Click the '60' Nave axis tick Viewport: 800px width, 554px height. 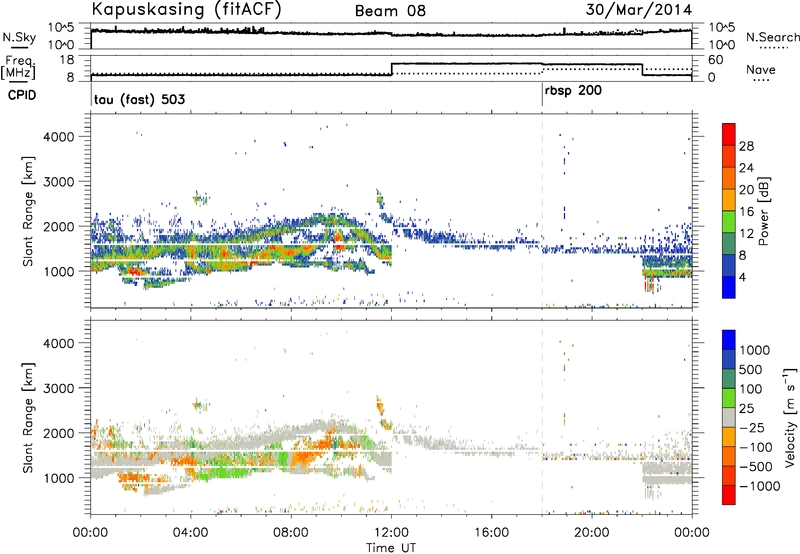tap(716, 60)
